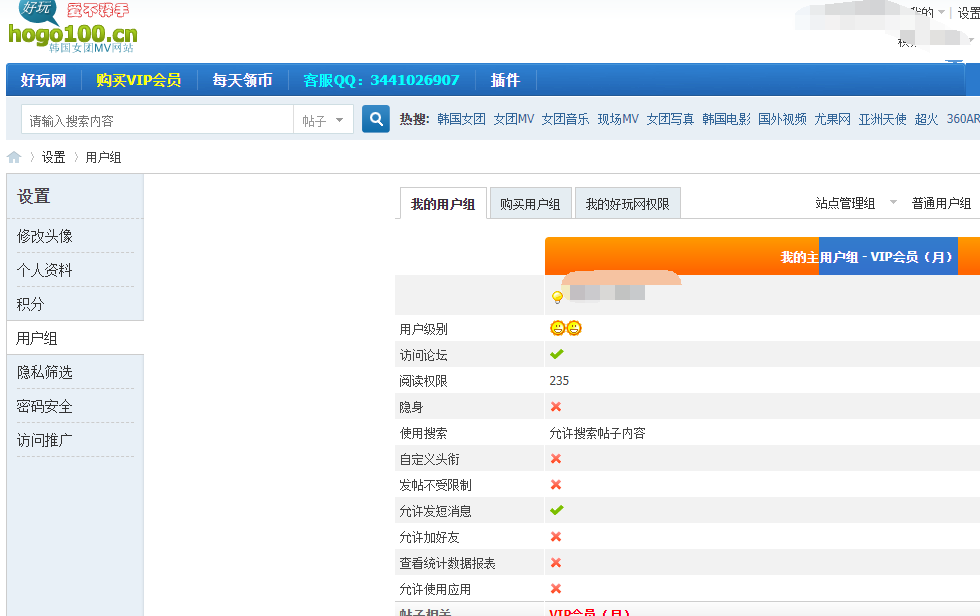The width and height of the screenshot is (980, 616).
Task: Click 我的主用户组 - VIP会员（月）header
Action: pos(866,257)
